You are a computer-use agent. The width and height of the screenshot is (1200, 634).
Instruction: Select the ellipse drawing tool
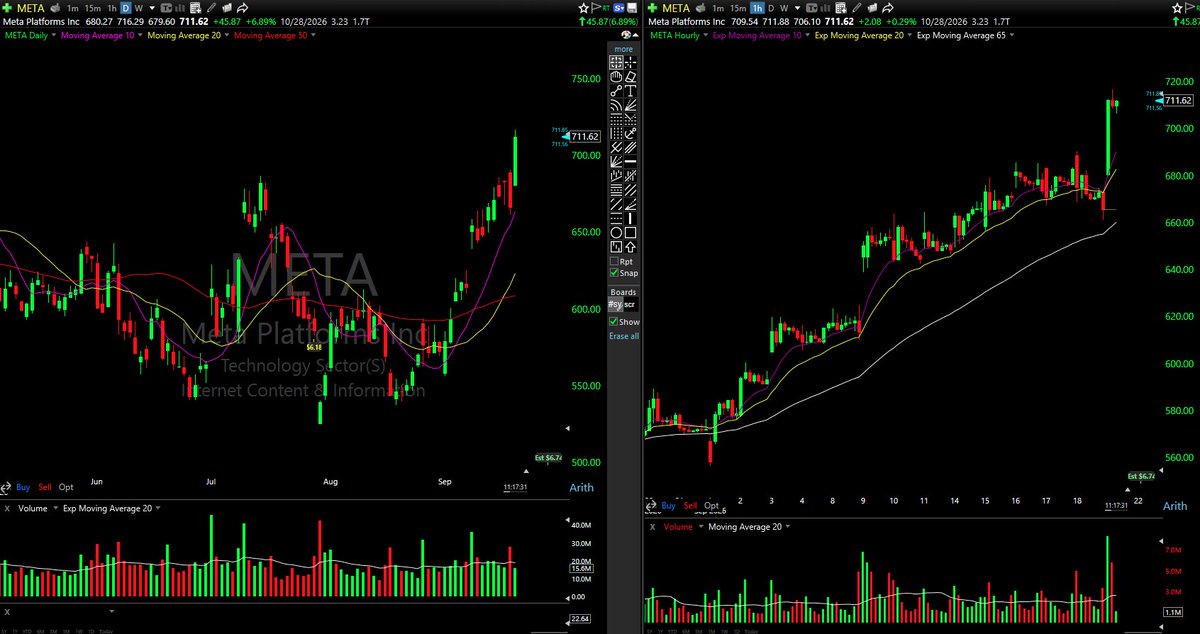click(x=616, y=232)
